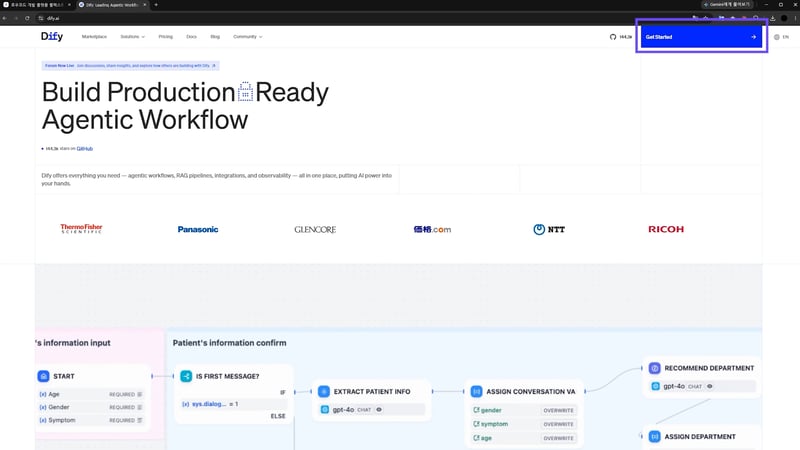
Task: Open the Forum Now Live announcement banner
Action: (131, 66)
